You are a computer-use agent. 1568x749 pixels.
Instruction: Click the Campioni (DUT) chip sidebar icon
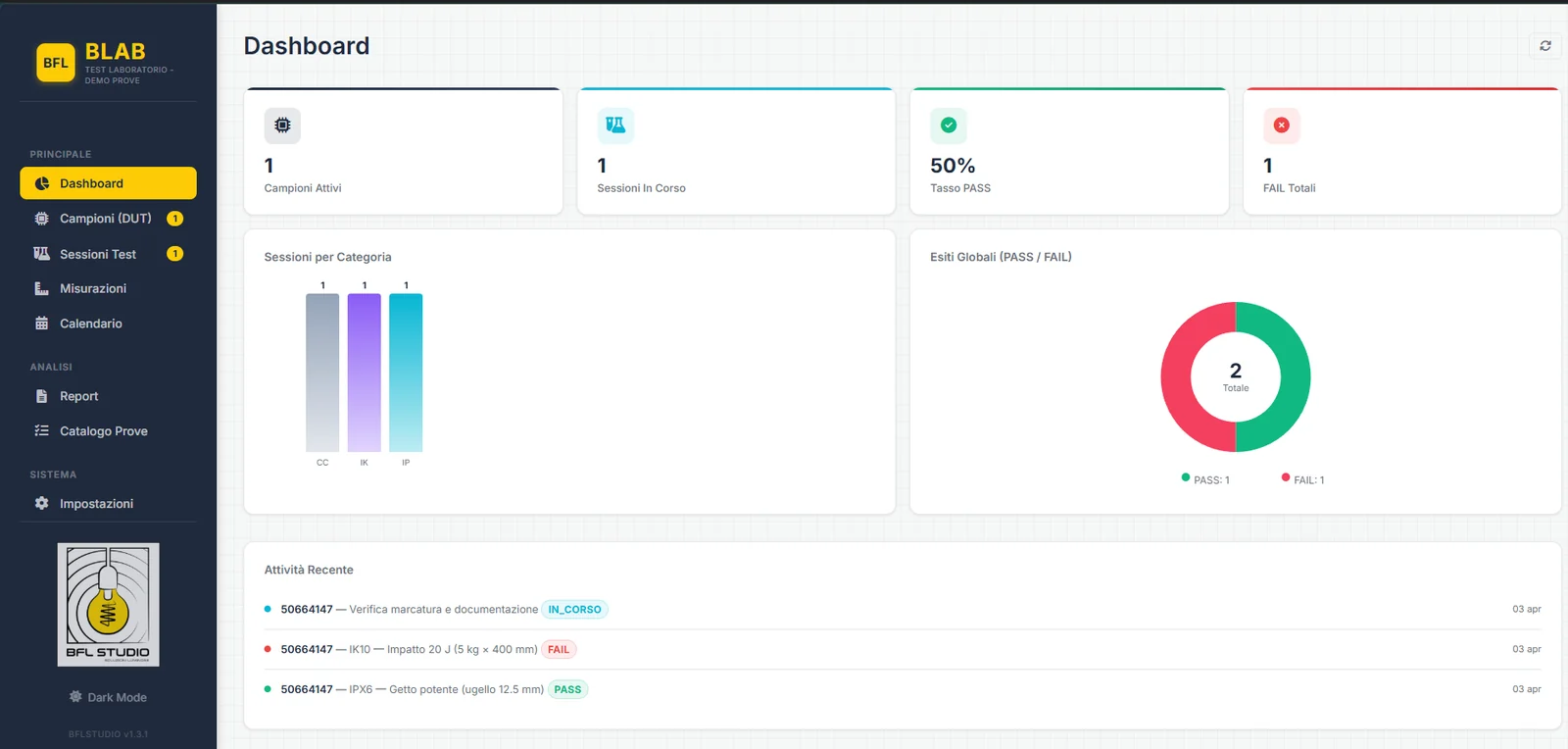coord(41,219)
